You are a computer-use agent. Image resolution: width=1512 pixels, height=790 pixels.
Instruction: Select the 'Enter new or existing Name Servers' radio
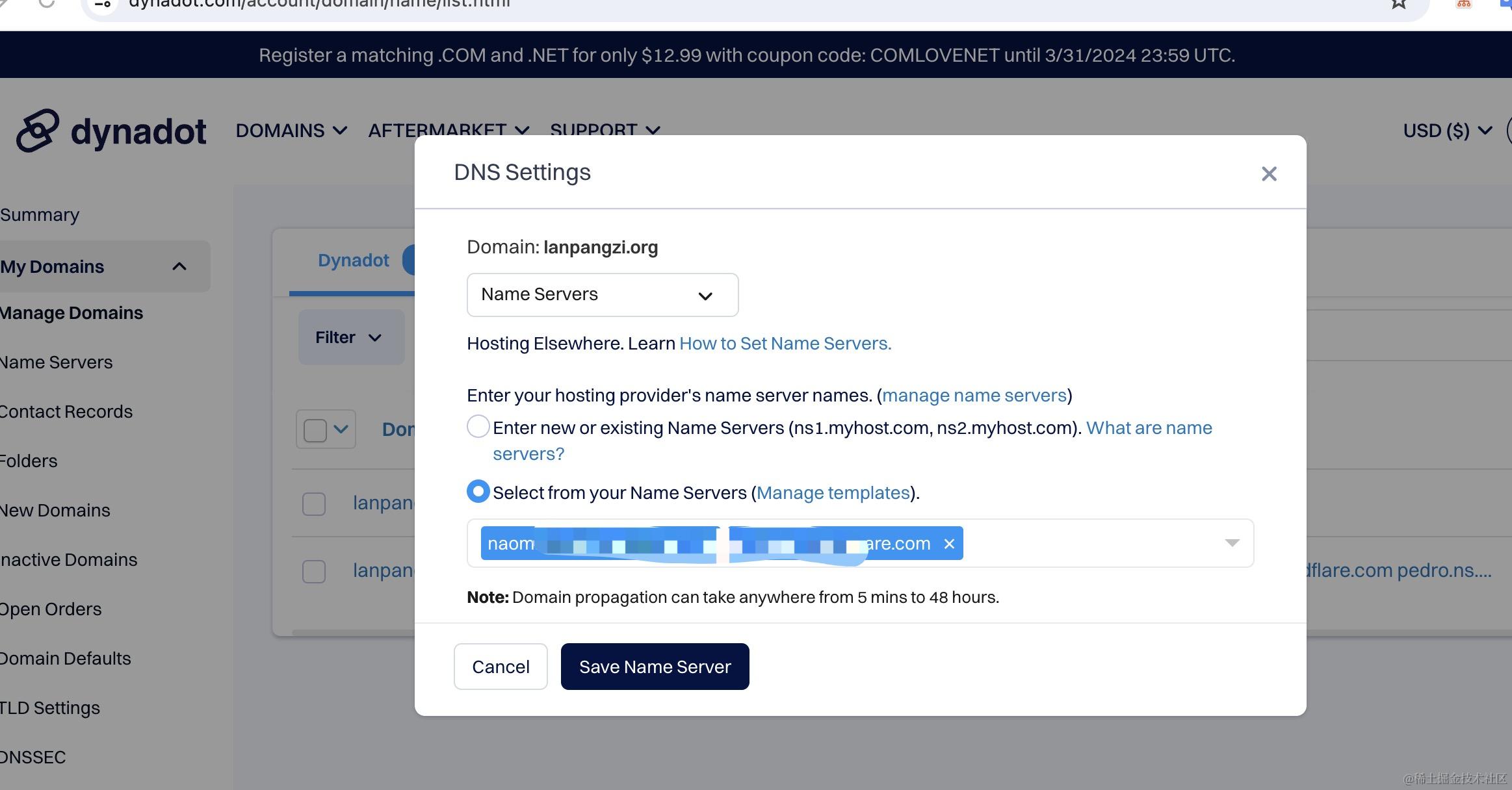(x=478, y=427)
